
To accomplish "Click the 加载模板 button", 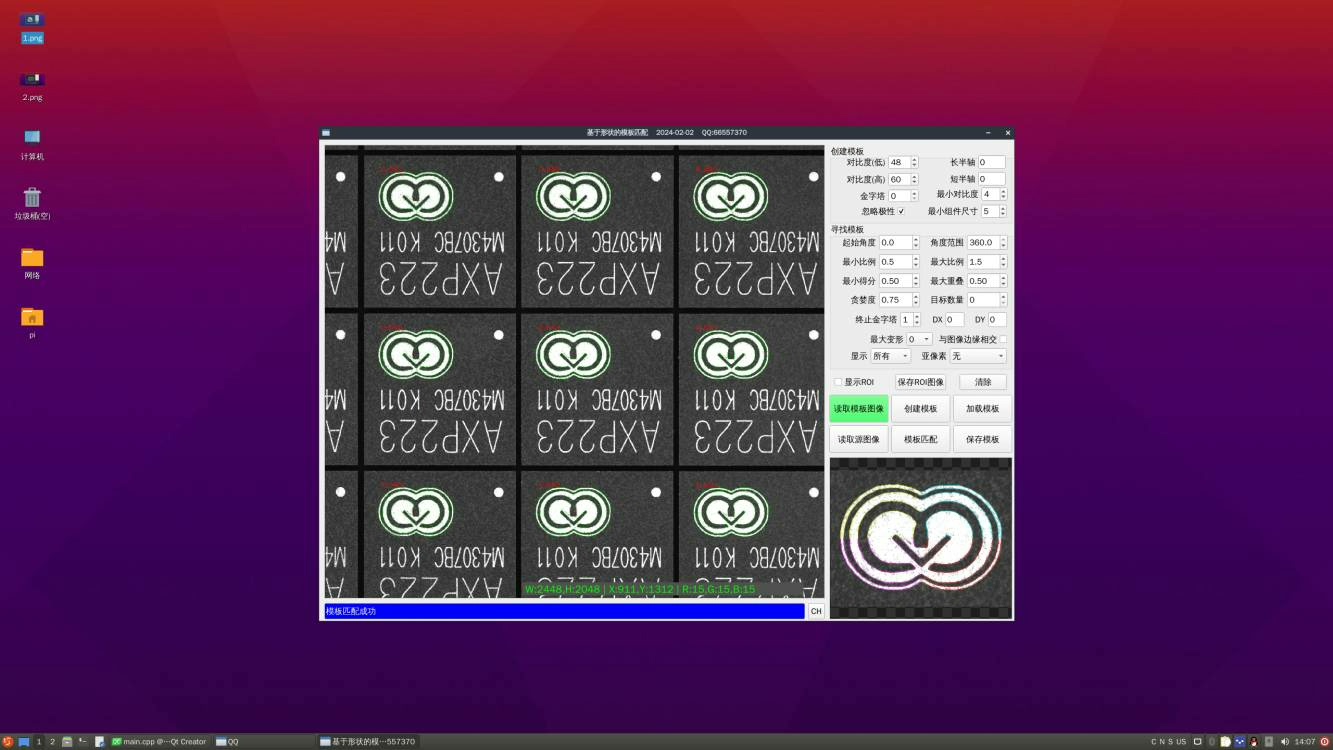I will [x=982, y=409].
